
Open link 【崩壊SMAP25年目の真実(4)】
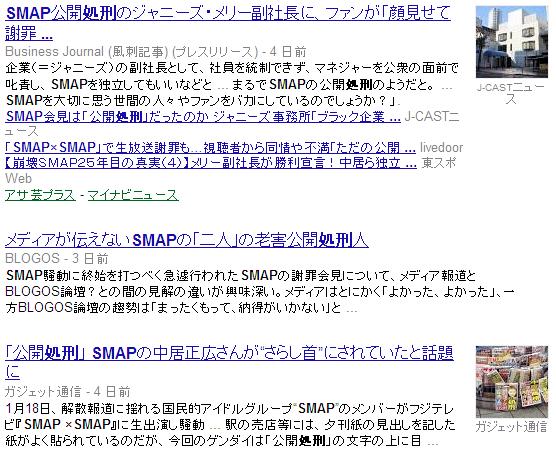tap(211, 162)
